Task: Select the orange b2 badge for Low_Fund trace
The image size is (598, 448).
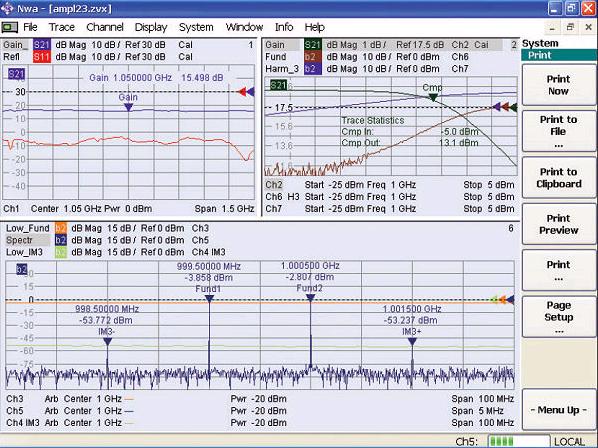Action: 61,228
